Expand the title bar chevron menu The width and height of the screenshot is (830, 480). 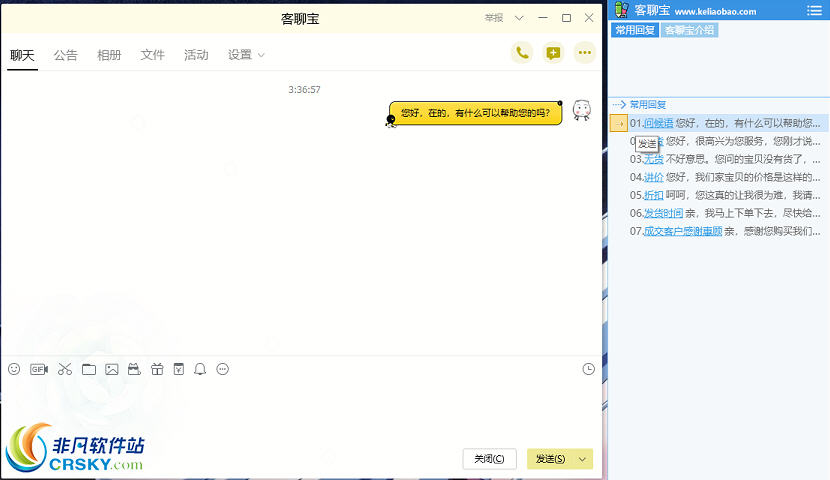pos(519,18)
